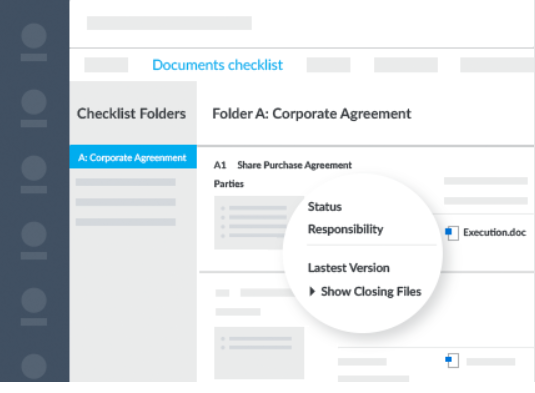535x393 pixels.
Task: Click the first circular sidebar icon
Action: 34,36
